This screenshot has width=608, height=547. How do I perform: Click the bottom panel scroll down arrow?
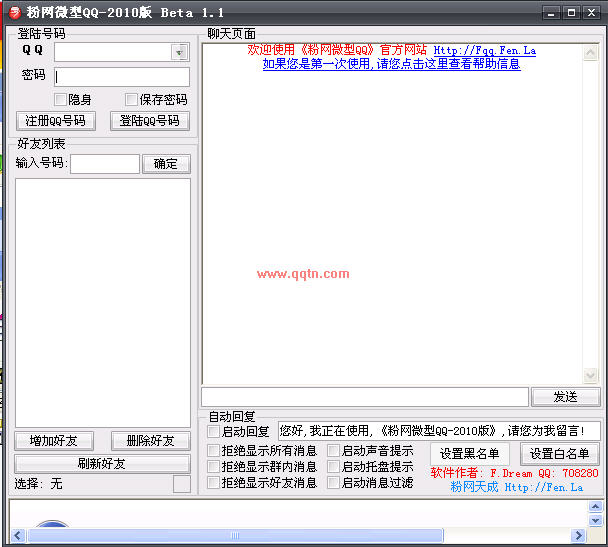pos(595,520)
